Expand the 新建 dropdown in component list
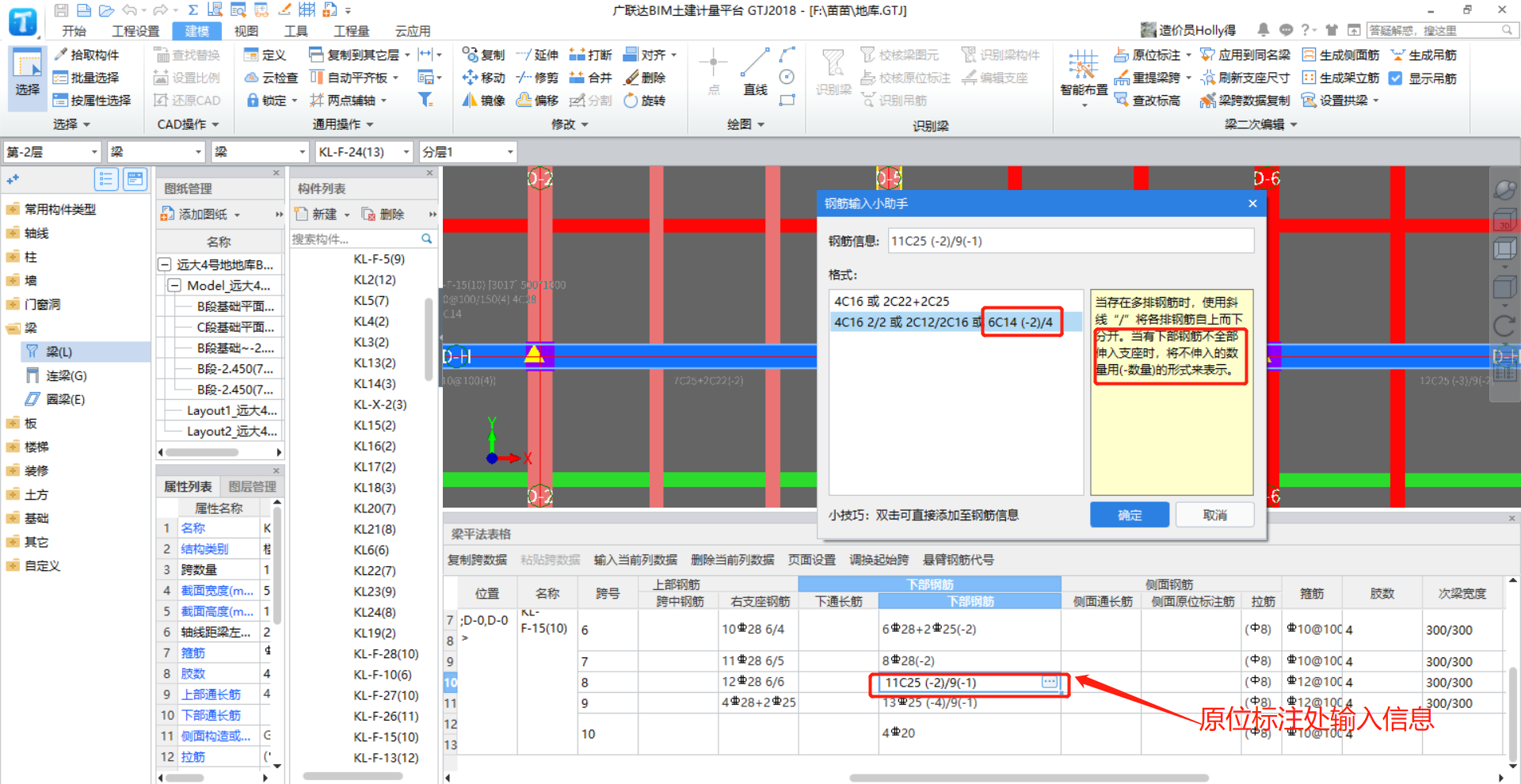 point(346,215)
